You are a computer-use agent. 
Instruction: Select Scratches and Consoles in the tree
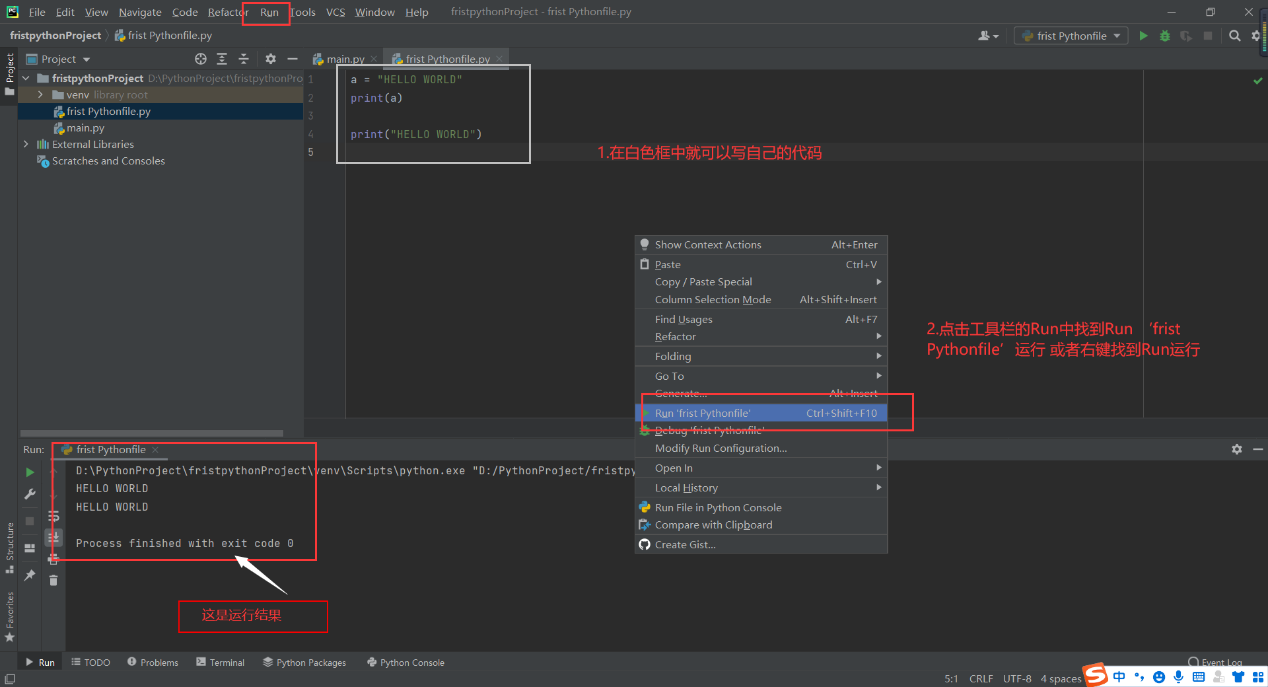108,161
